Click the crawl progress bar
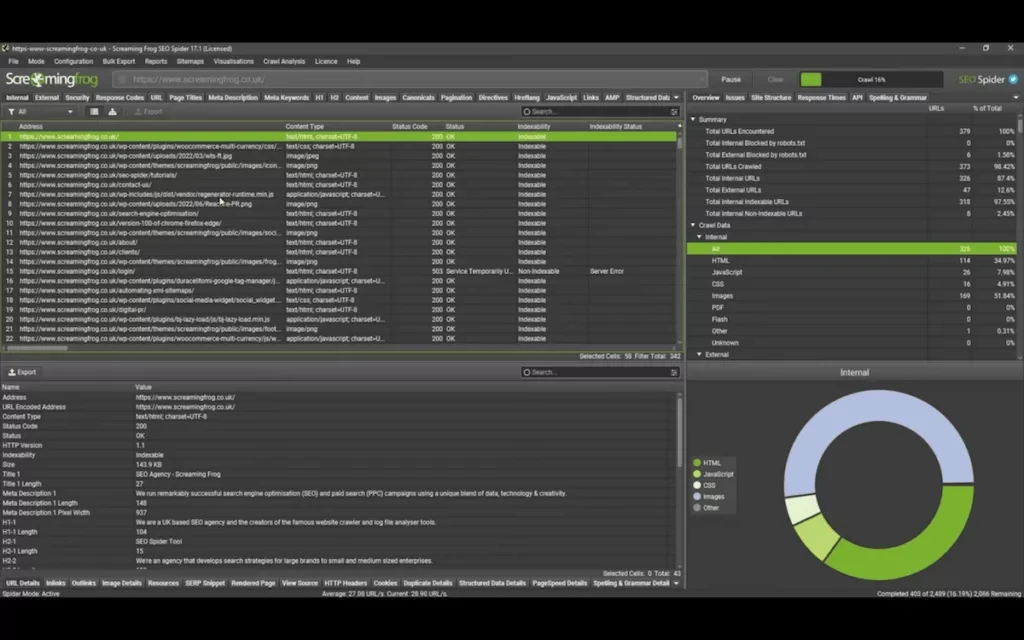 coord(871,79)
